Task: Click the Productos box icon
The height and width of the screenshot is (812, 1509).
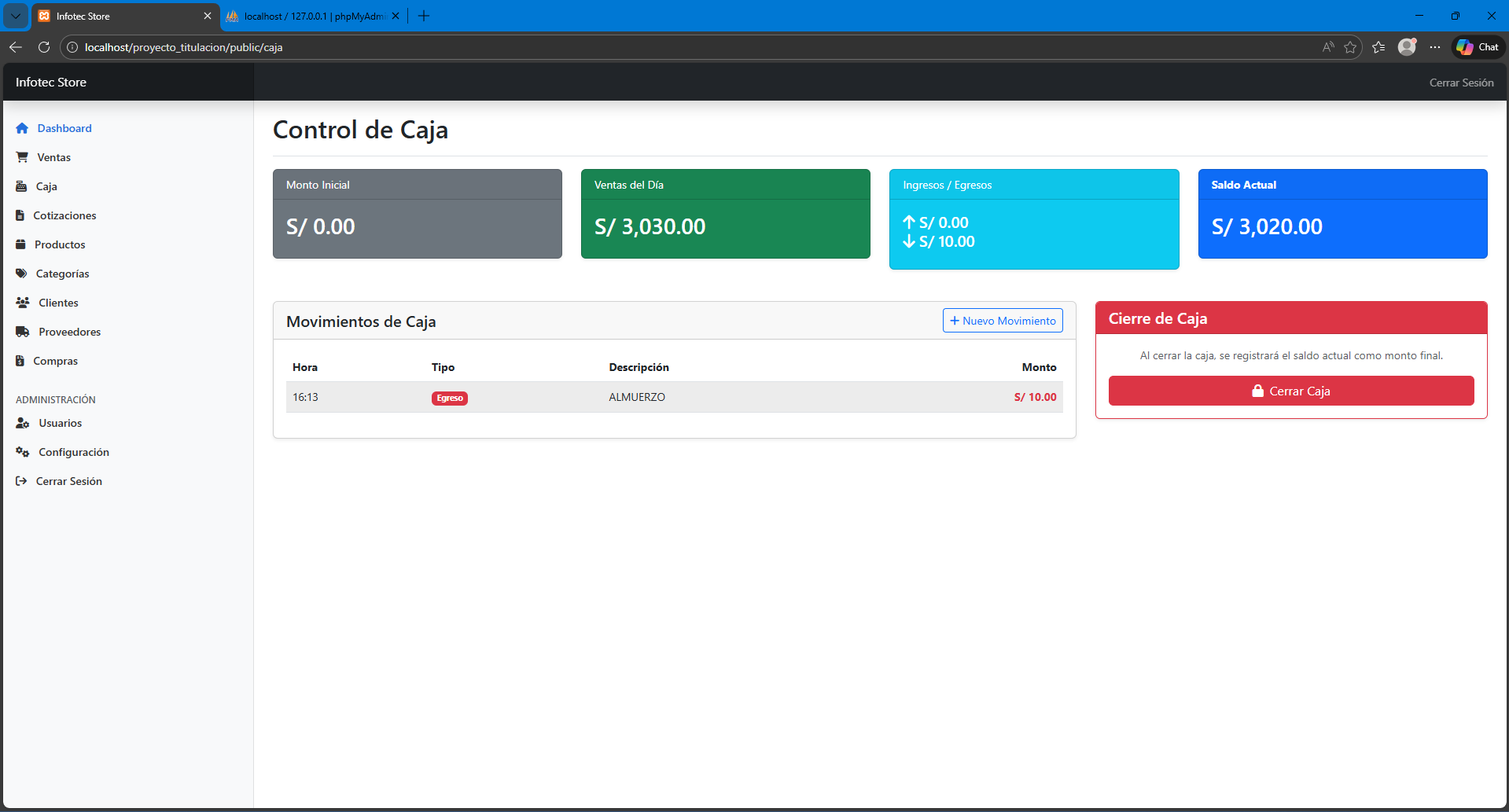Action: click(x=21, y=244)
